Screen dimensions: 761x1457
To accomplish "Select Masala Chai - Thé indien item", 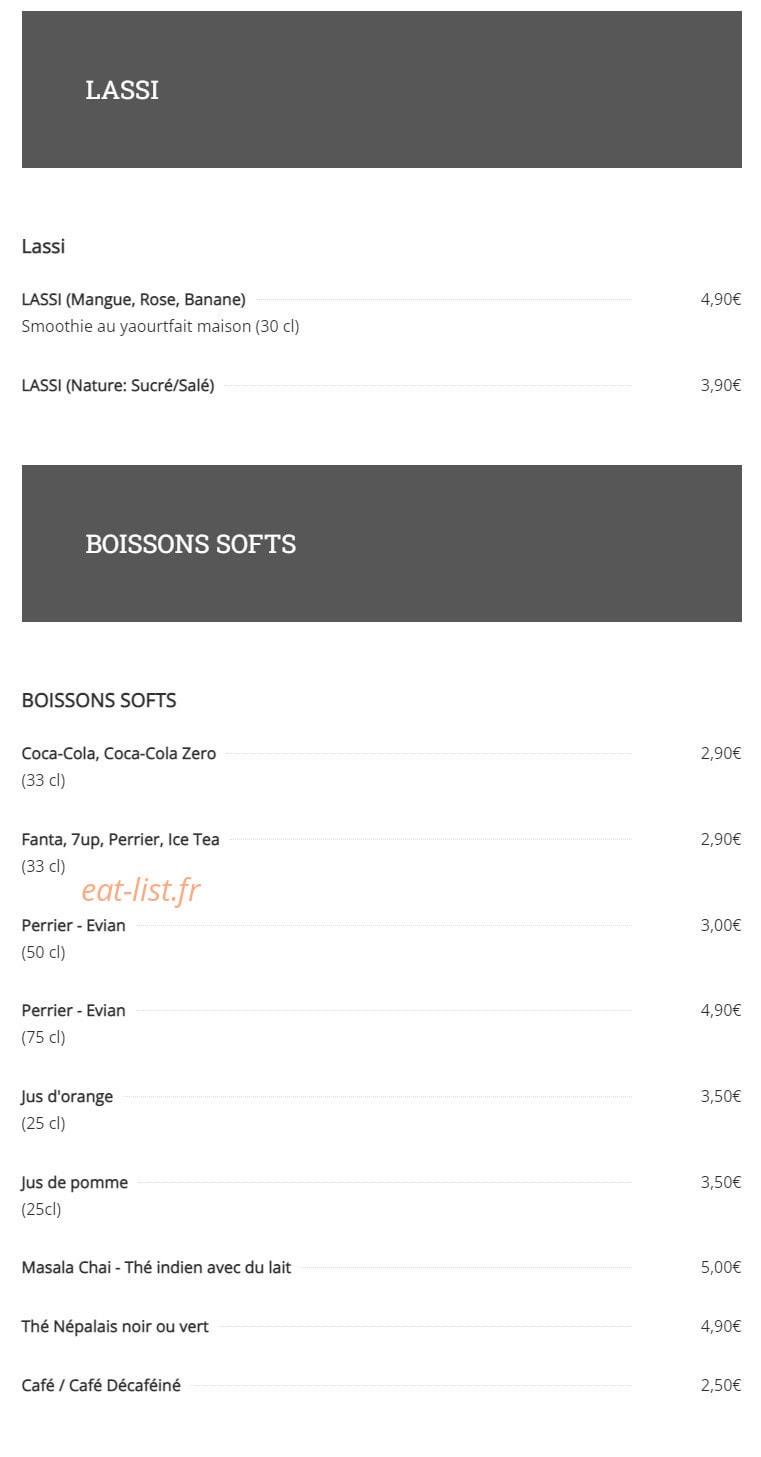I will 157,1267.
